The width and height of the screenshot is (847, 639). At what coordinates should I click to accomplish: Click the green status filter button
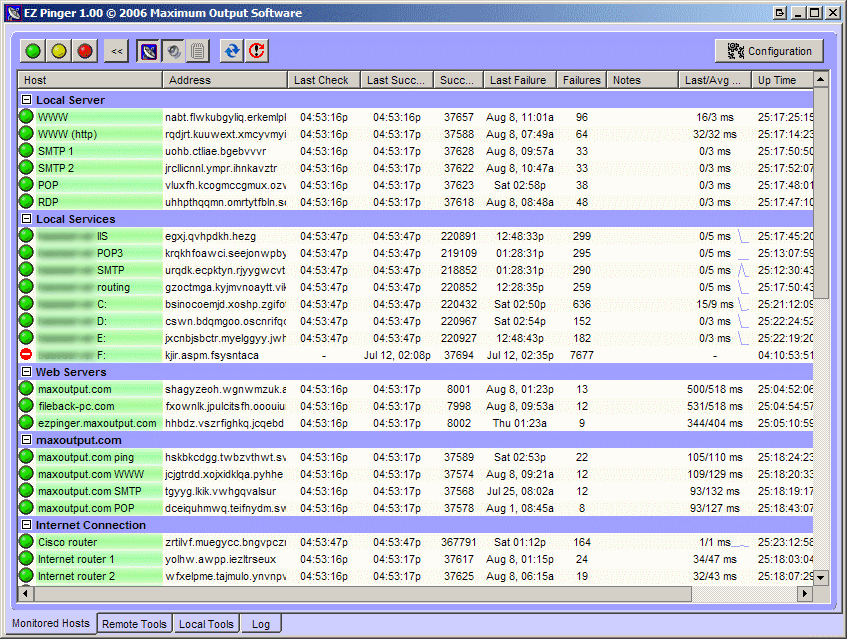coord(33,51)
